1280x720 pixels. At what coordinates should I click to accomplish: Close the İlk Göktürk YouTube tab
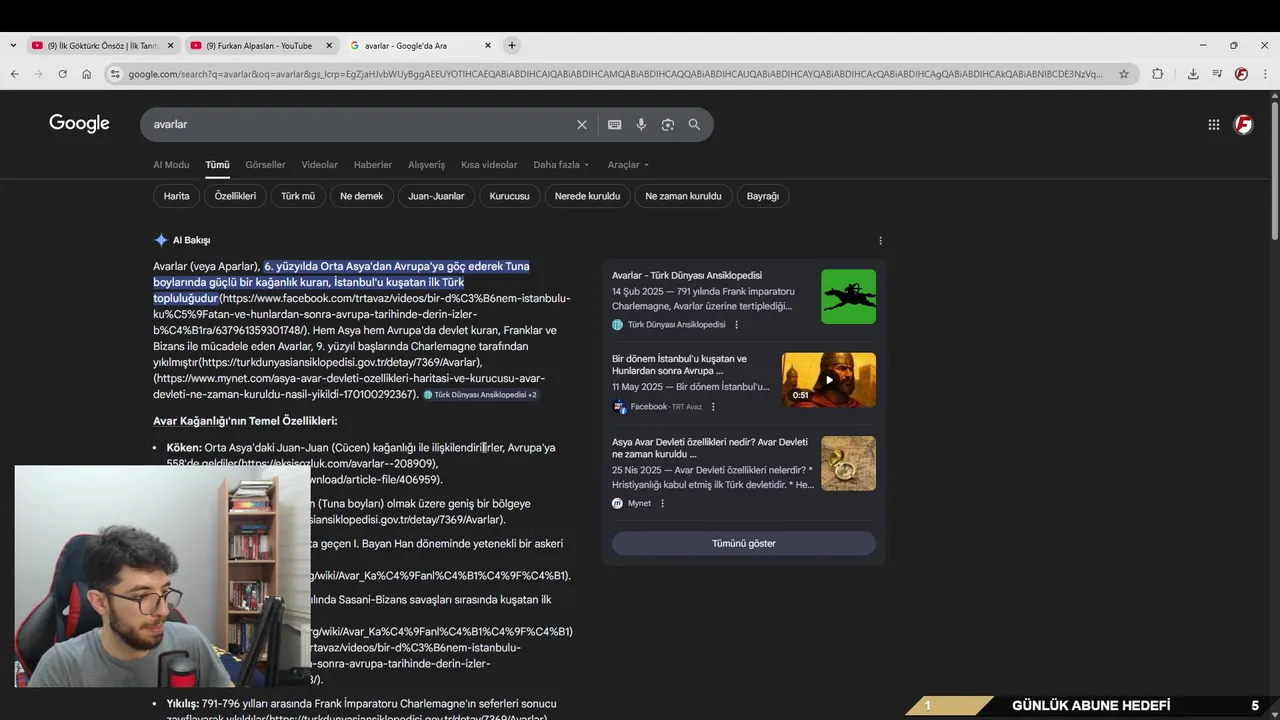170,45
